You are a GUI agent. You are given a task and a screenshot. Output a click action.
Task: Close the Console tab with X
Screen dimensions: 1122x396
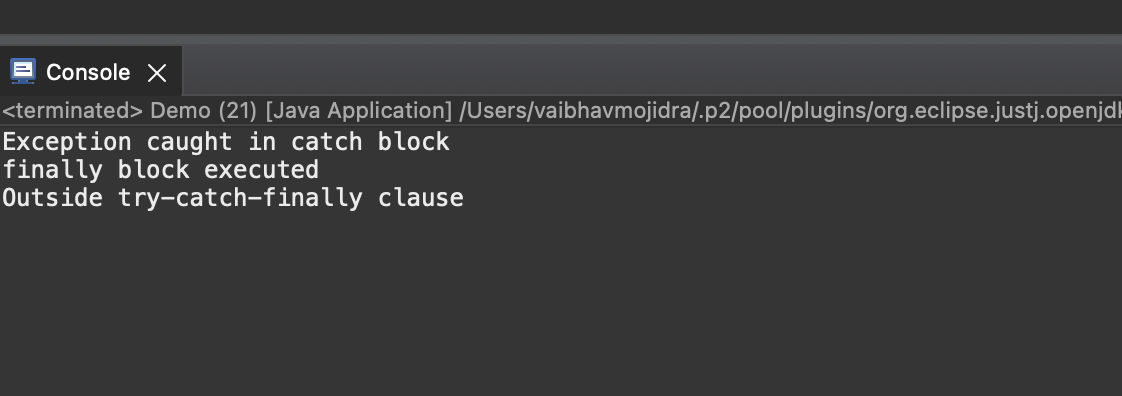156,72
